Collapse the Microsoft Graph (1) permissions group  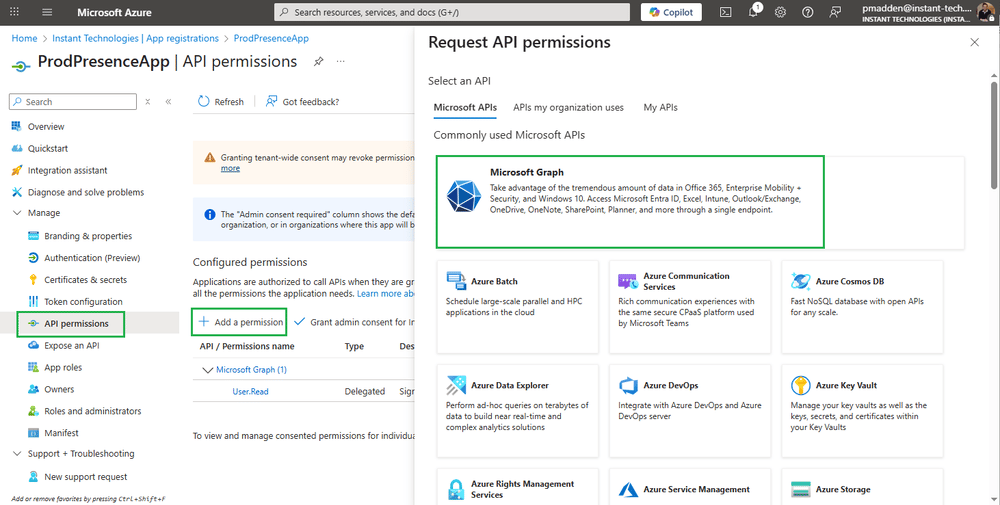click(207, 370)
